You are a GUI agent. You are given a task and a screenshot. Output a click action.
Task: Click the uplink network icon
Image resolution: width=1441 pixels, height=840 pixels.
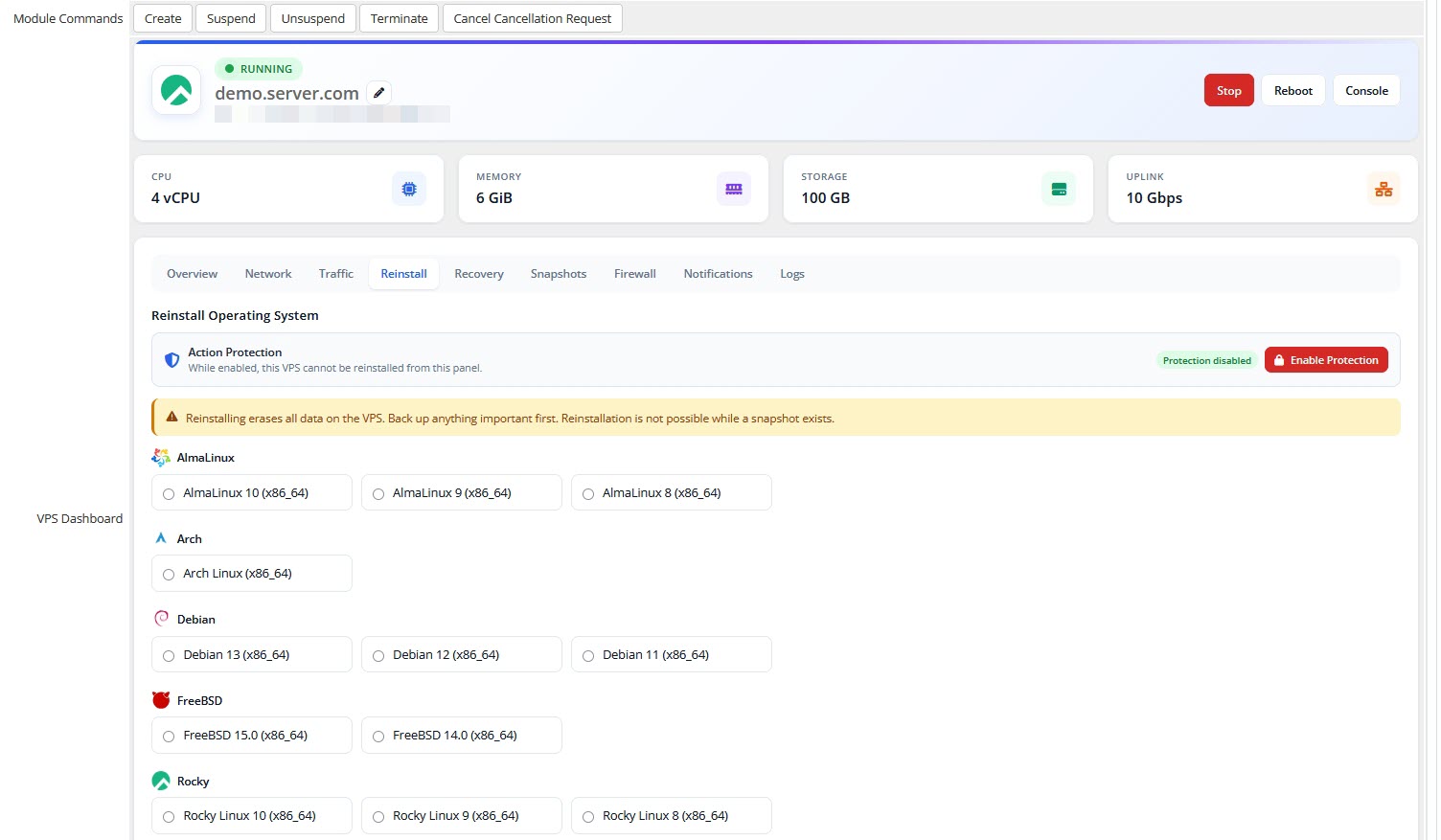click(x=1384, y=189)
